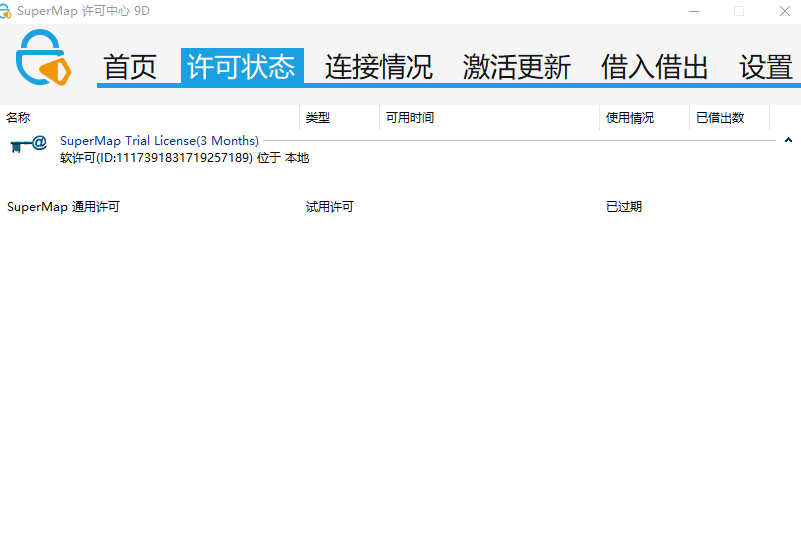This screenshot has height=556, width=801.
Task: Click the 使用情况 column header
Action: [630, 118]
